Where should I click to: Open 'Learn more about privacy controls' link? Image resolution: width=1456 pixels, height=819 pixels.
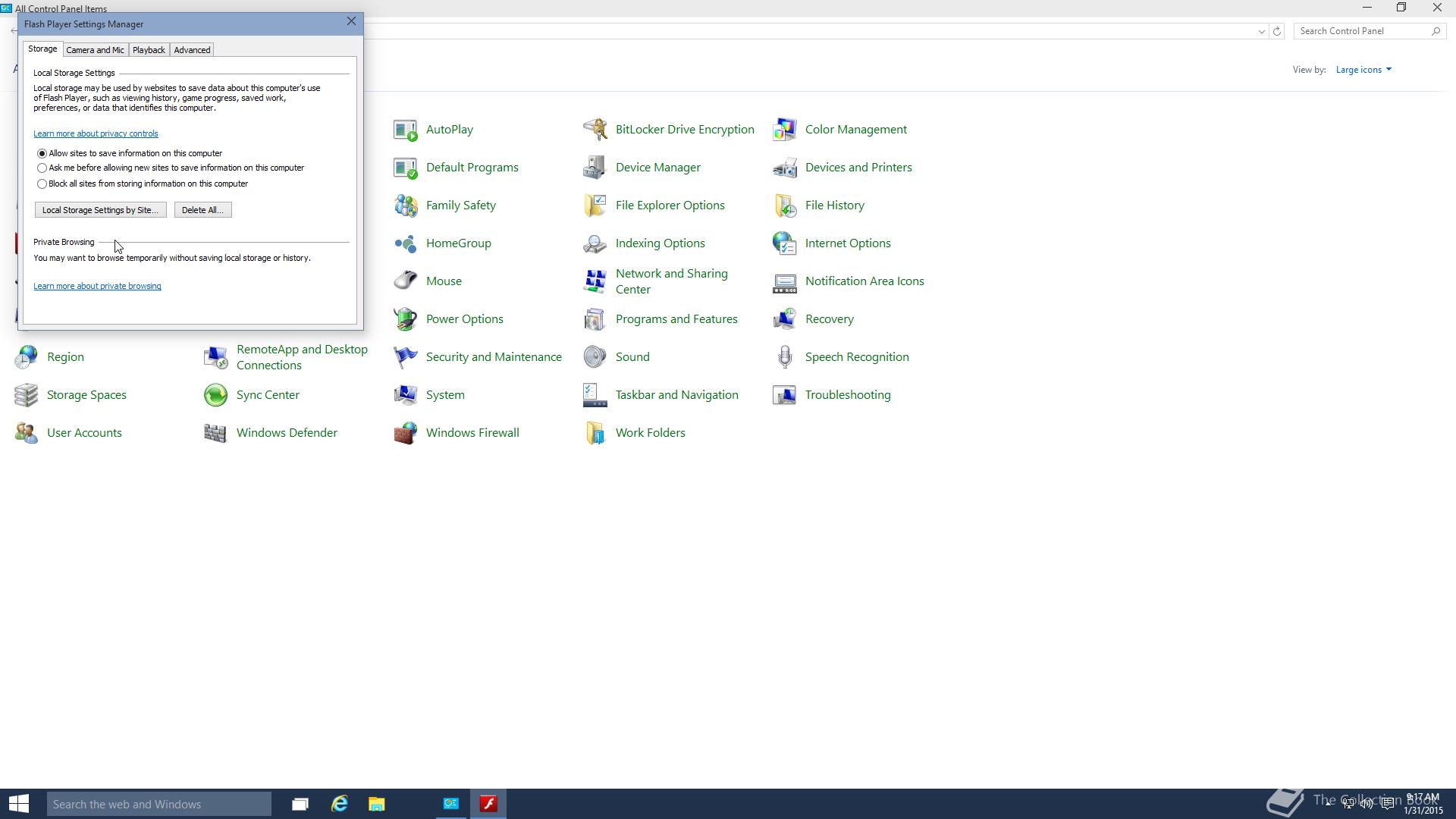96,133
